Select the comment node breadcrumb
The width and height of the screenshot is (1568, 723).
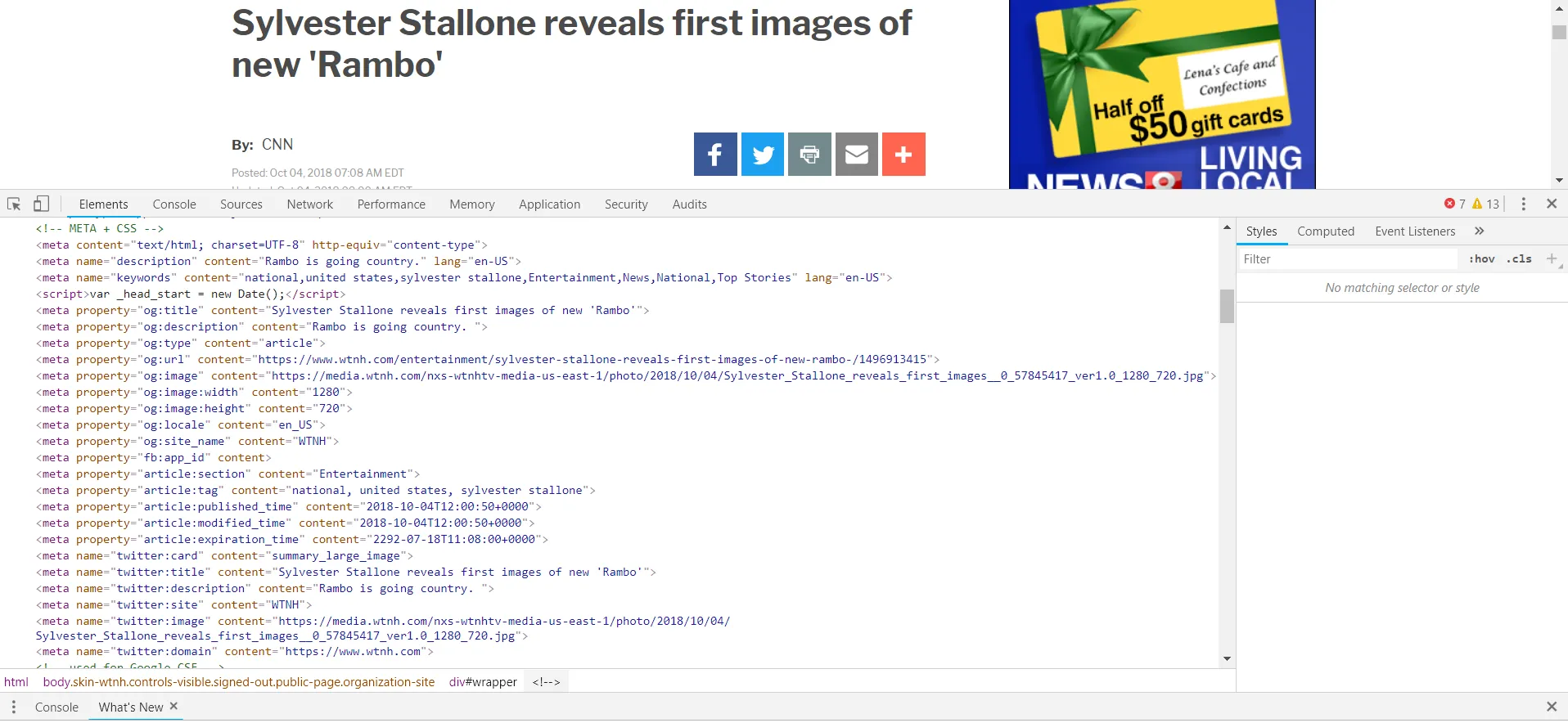click(547, 682)
